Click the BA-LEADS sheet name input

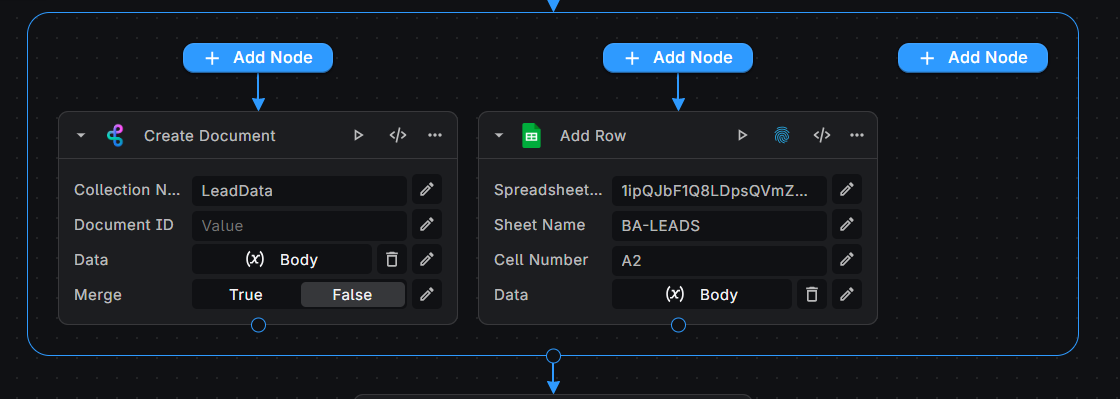(x=719, y=226)
